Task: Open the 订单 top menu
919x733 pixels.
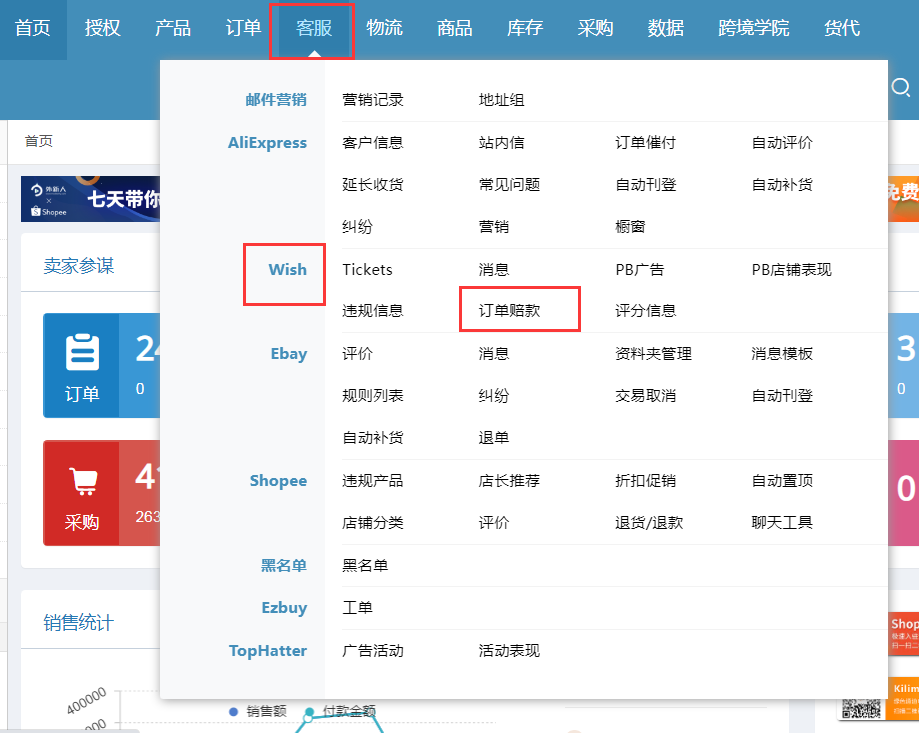Action: (x=243, y=28)
